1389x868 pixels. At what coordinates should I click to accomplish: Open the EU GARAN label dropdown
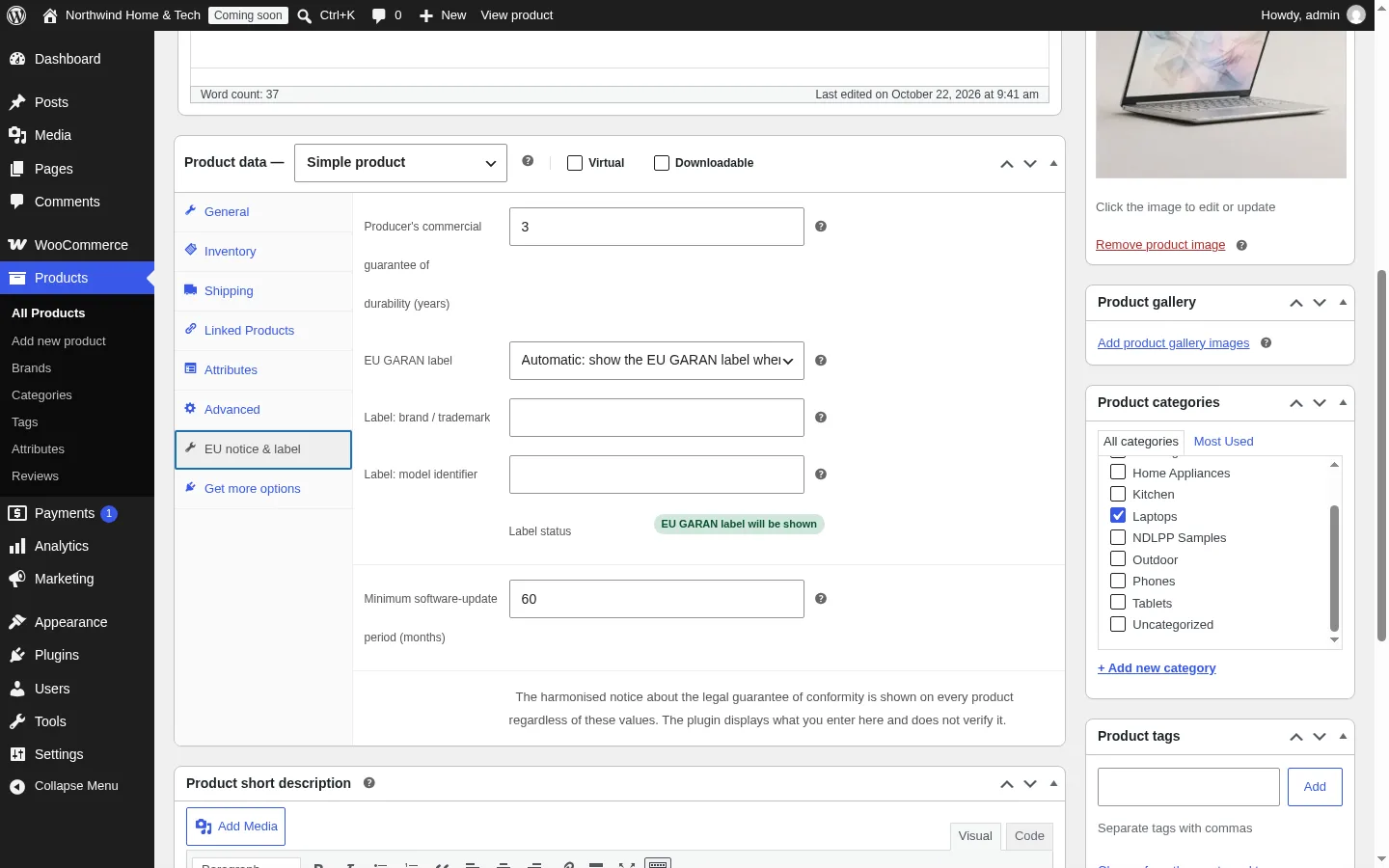pos(657,360)
